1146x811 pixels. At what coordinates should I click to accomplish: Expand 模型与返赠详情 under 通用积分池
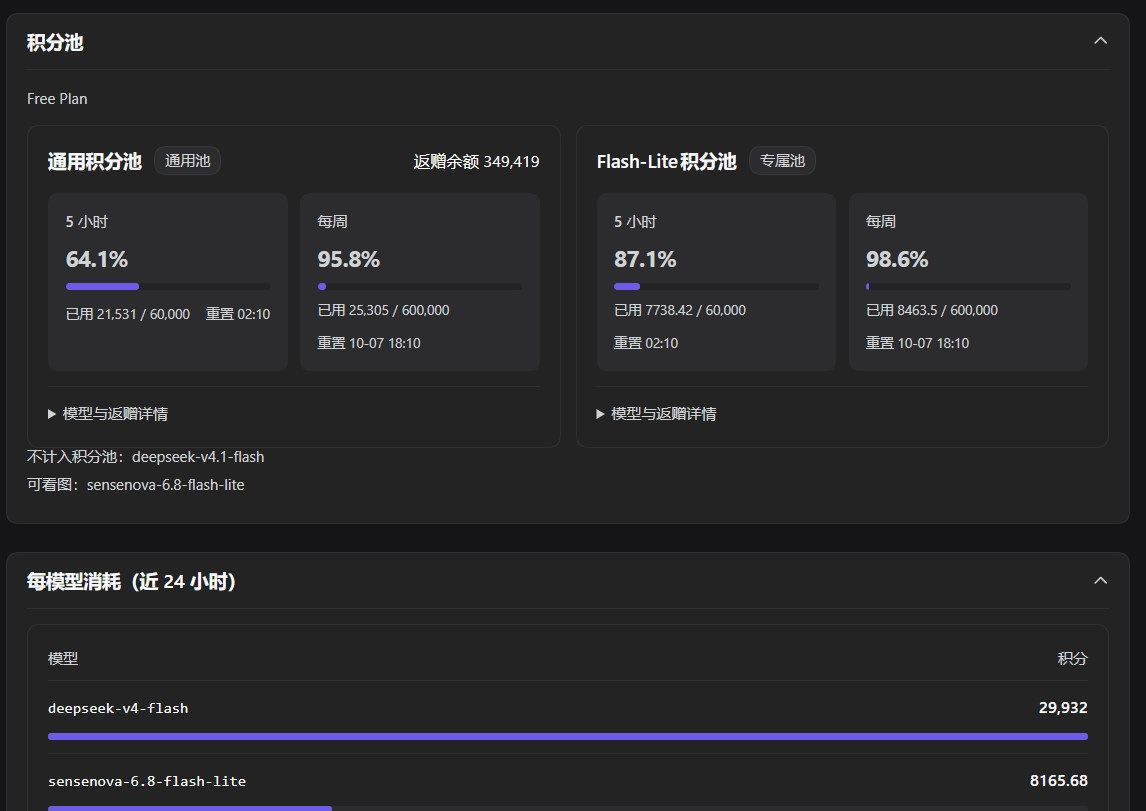108,414
